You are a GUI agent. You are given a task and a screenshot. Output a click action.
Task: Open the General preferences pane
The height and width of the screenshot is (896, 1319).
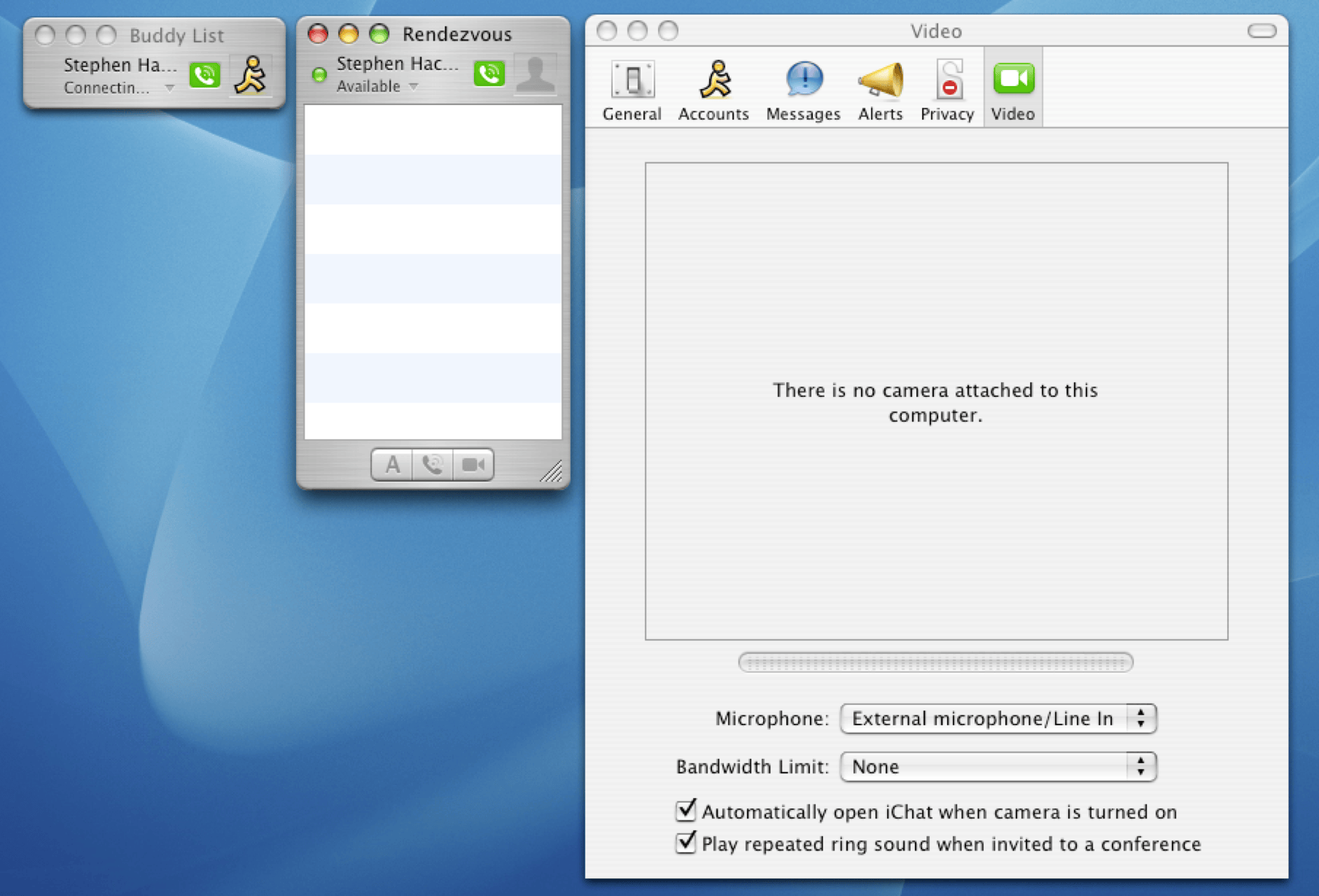pos(631,90)
